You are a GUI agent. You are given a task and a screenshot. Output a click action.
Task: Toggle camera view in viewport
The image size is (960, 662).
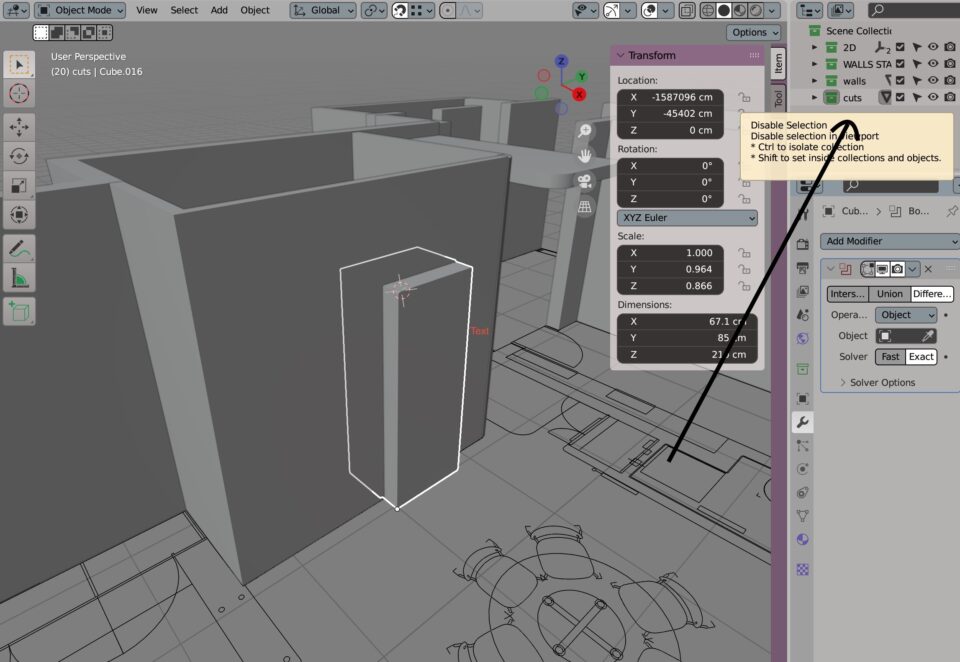point(586,181)
